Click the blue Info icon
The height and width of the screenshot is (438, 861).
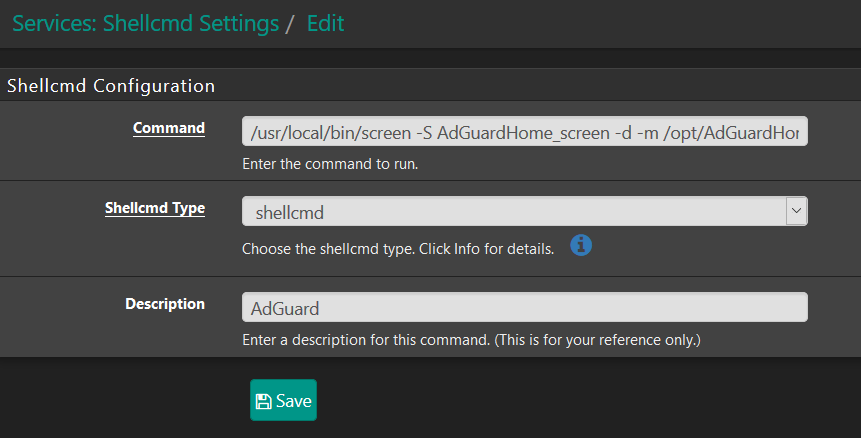(581, 245)
